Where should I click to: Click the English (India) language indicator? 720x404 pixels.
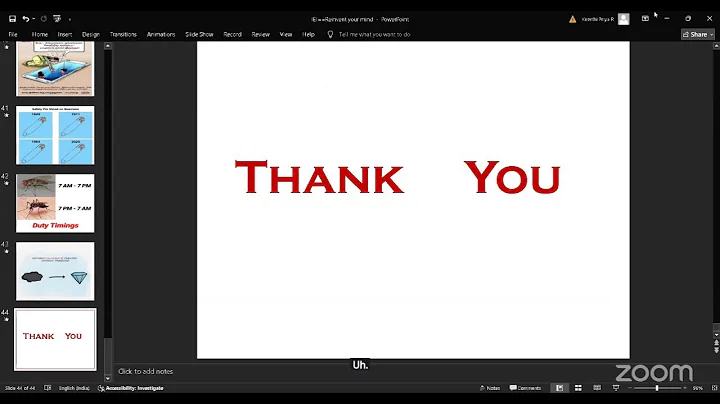[74, 388]
